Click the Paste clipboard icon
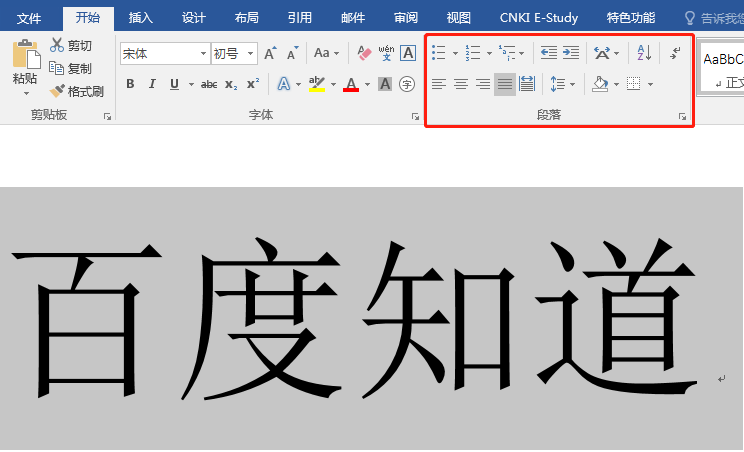The image size is (744, 452). (26, 54)
